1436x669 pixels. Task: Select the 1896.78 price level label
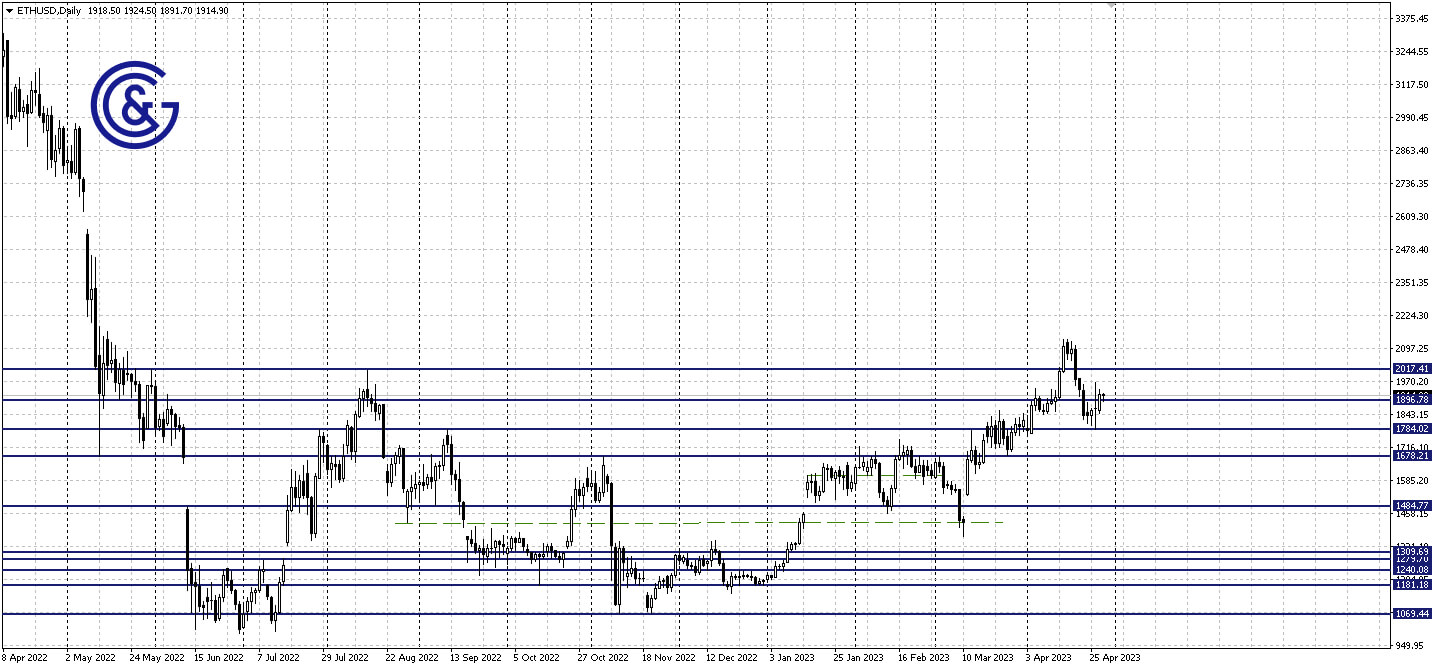(x=1413, y=399)
